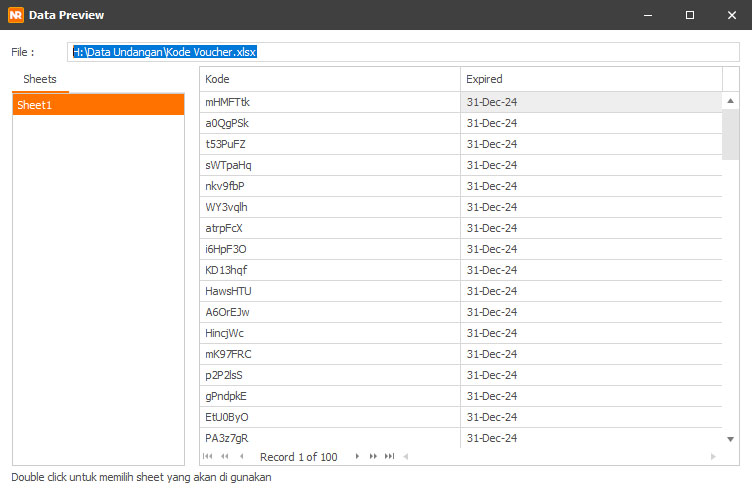Go to previous record in navigator

point(241,457)
